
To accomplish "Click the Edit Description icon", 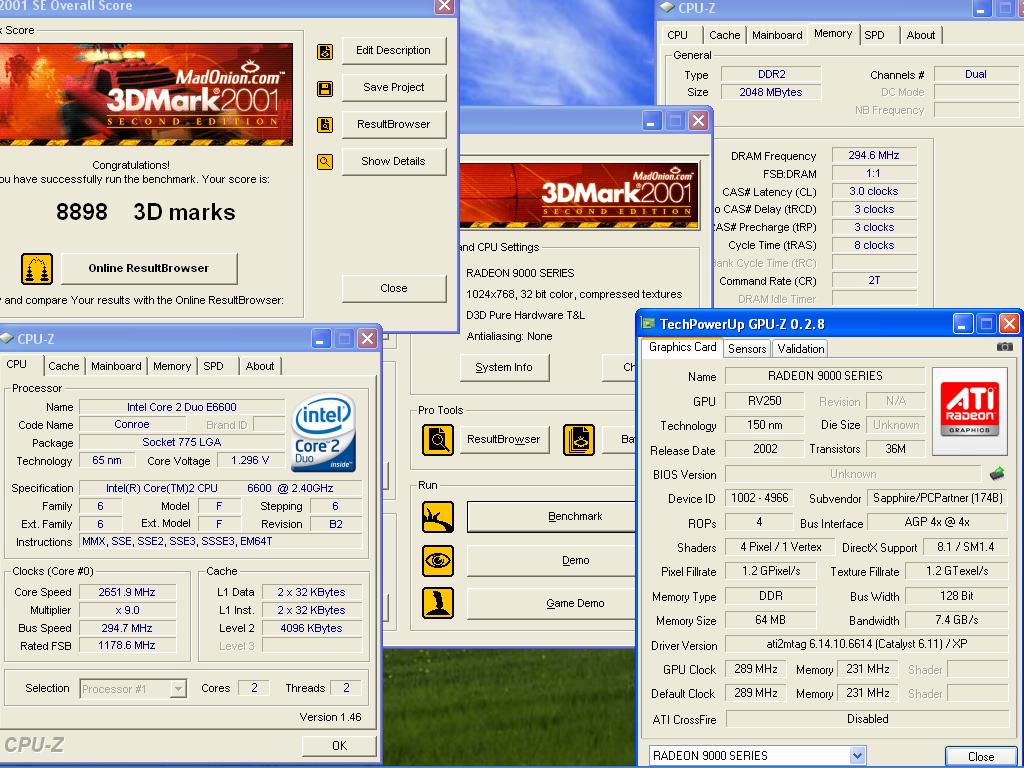I will (x=325, y=52).
